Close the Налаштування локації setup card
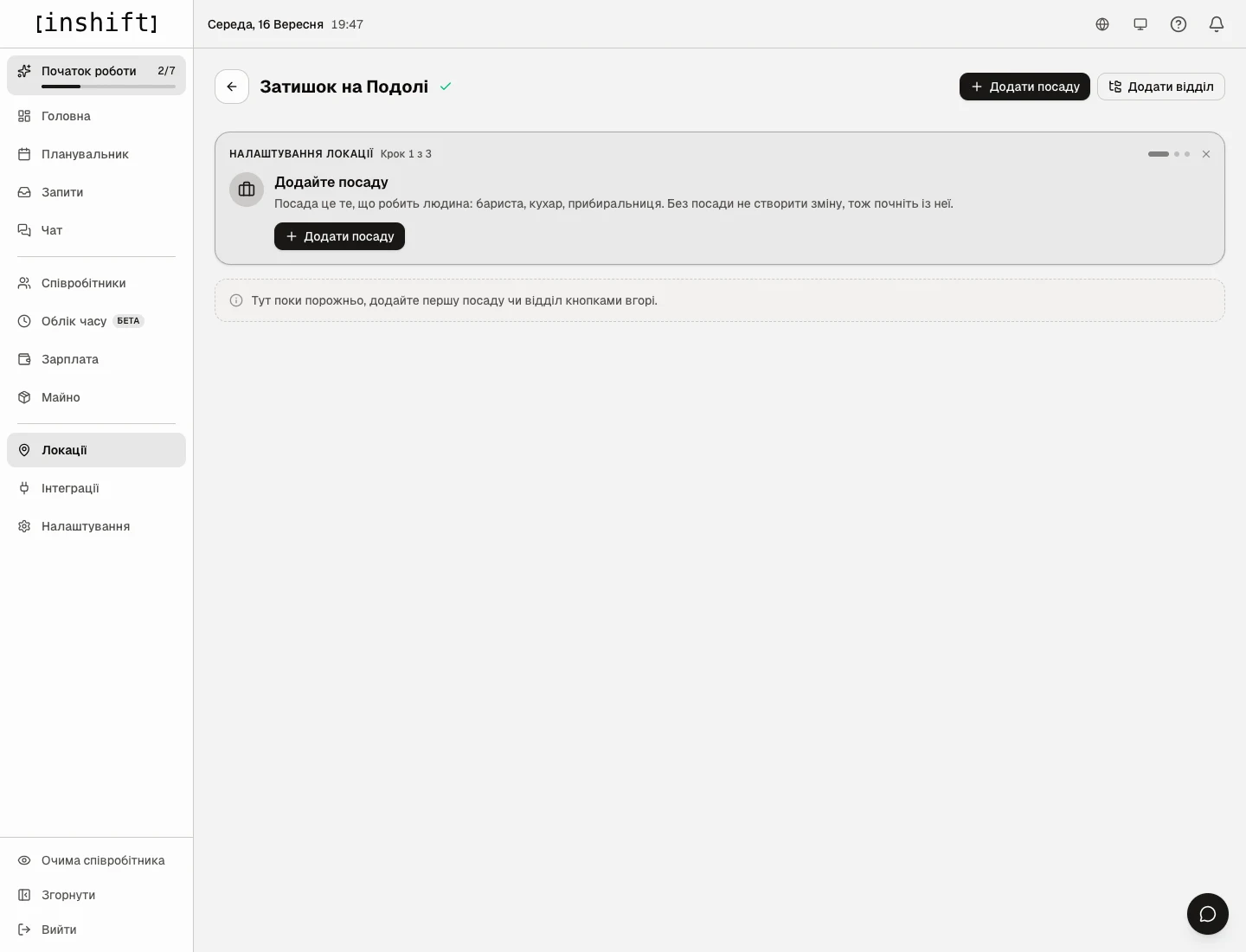Image resolution: width=1246 pixels, height=952 pixels. pos(1206,154)
